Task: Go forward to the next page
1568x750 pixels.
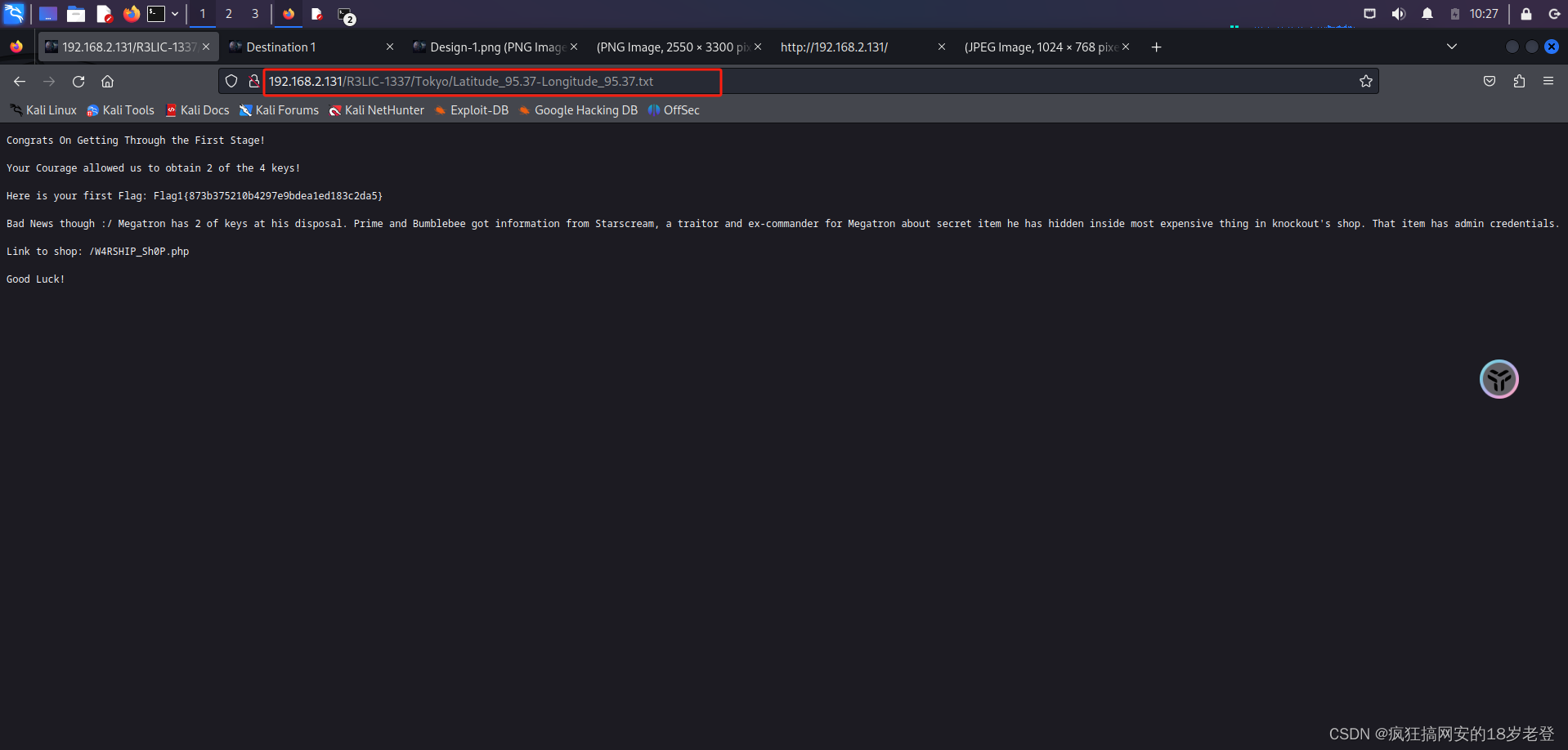Action: point(49,82)
